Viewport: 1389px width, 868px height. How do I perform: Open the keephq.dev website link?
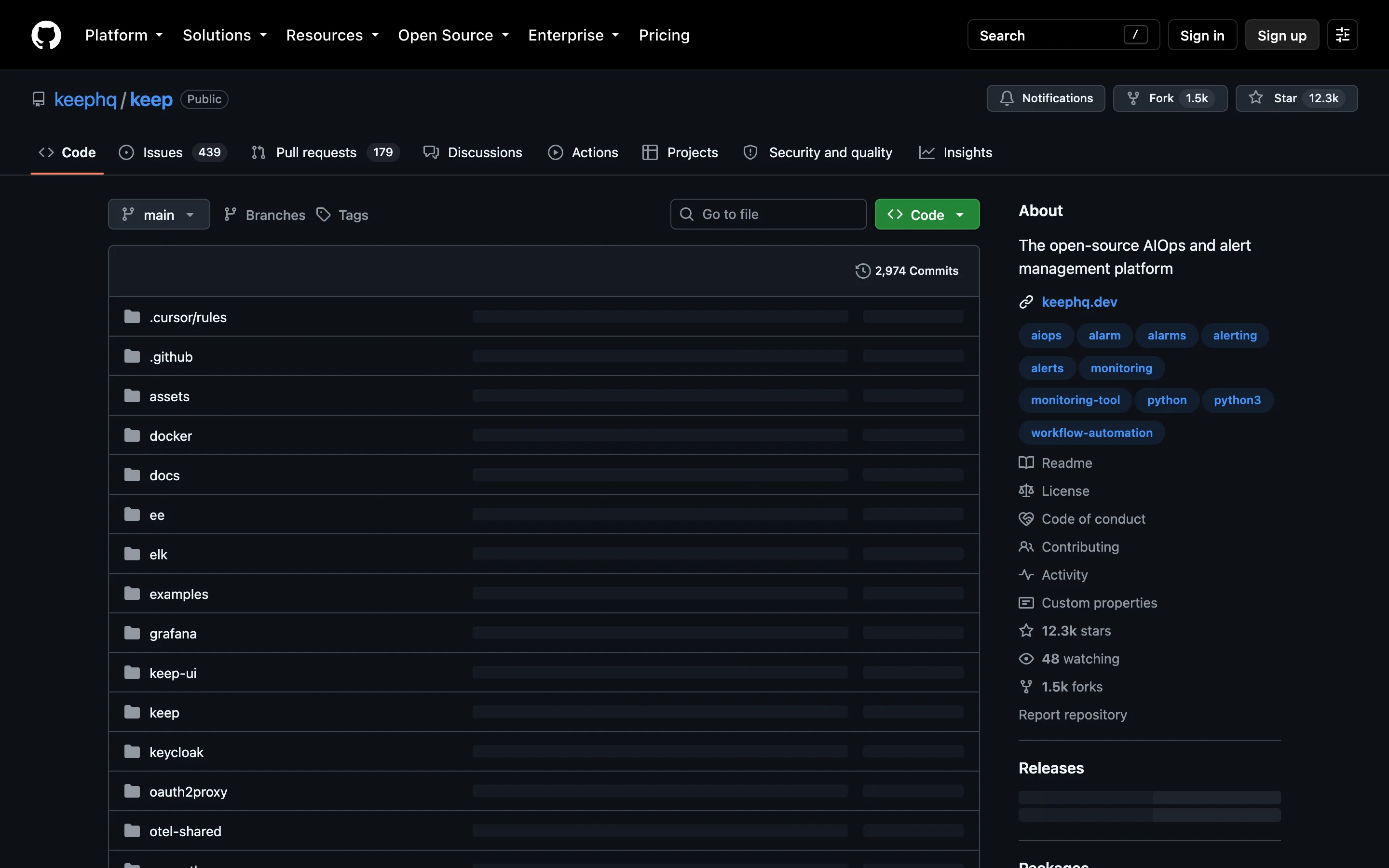tap(1079, 302)
